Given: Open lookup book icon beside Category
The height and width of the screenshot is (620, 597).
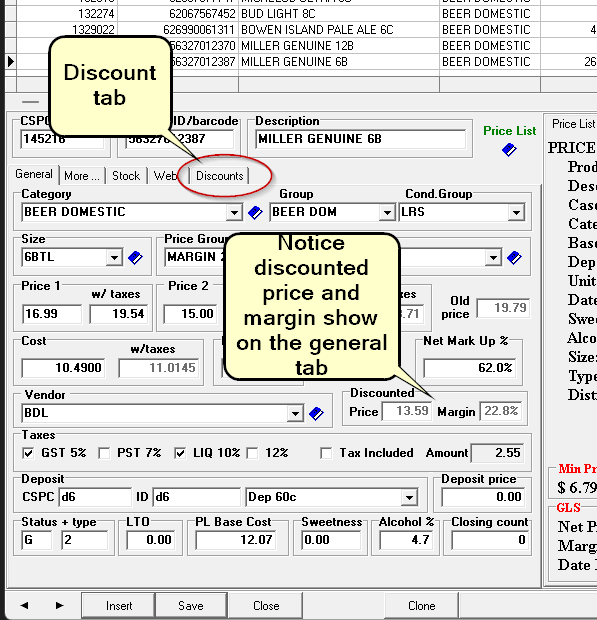Looking at the screenshot, I should point(255,213).
